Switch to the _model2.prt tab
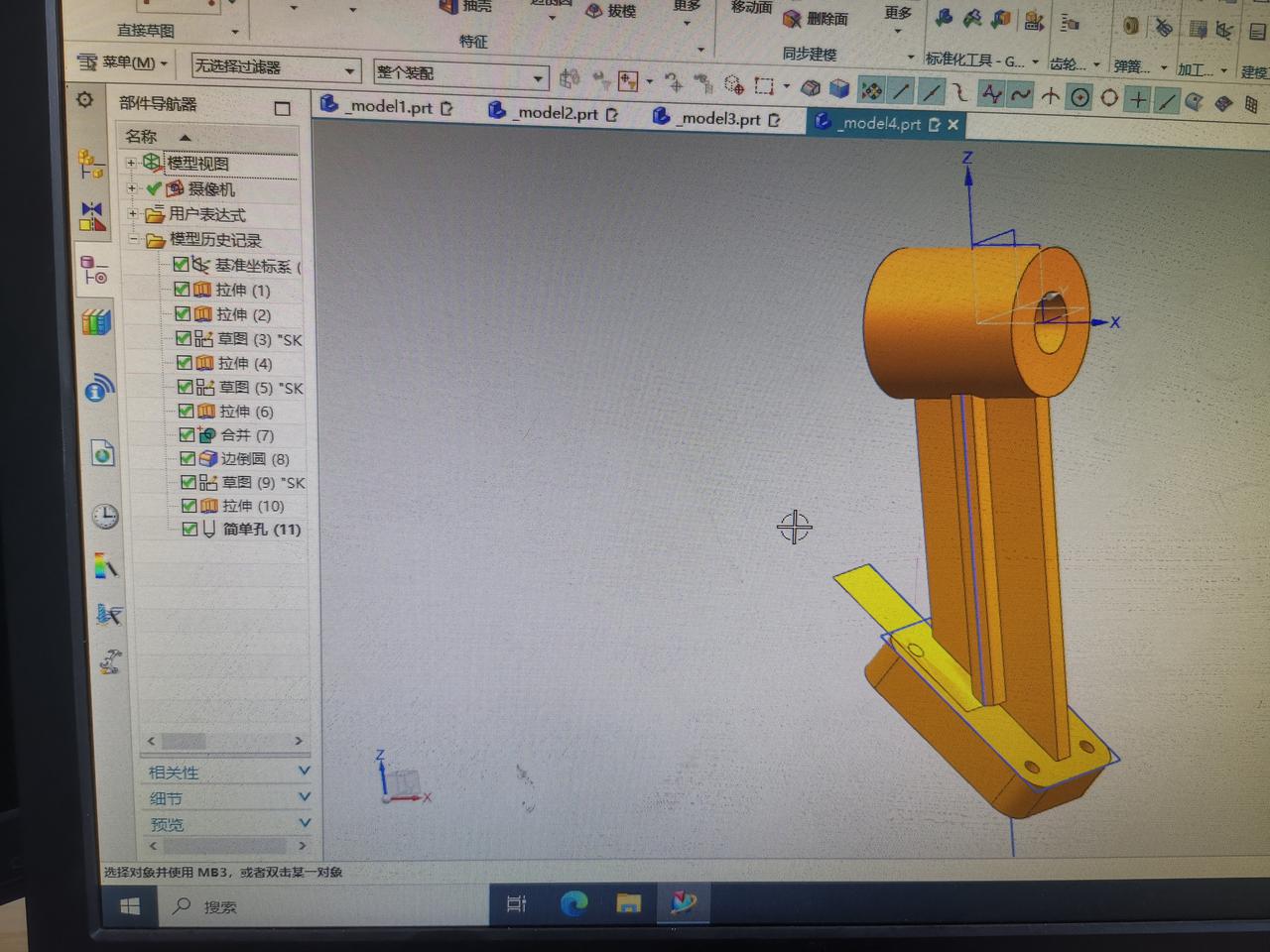Screen dimensions: 1270x952 coord(554,113)
